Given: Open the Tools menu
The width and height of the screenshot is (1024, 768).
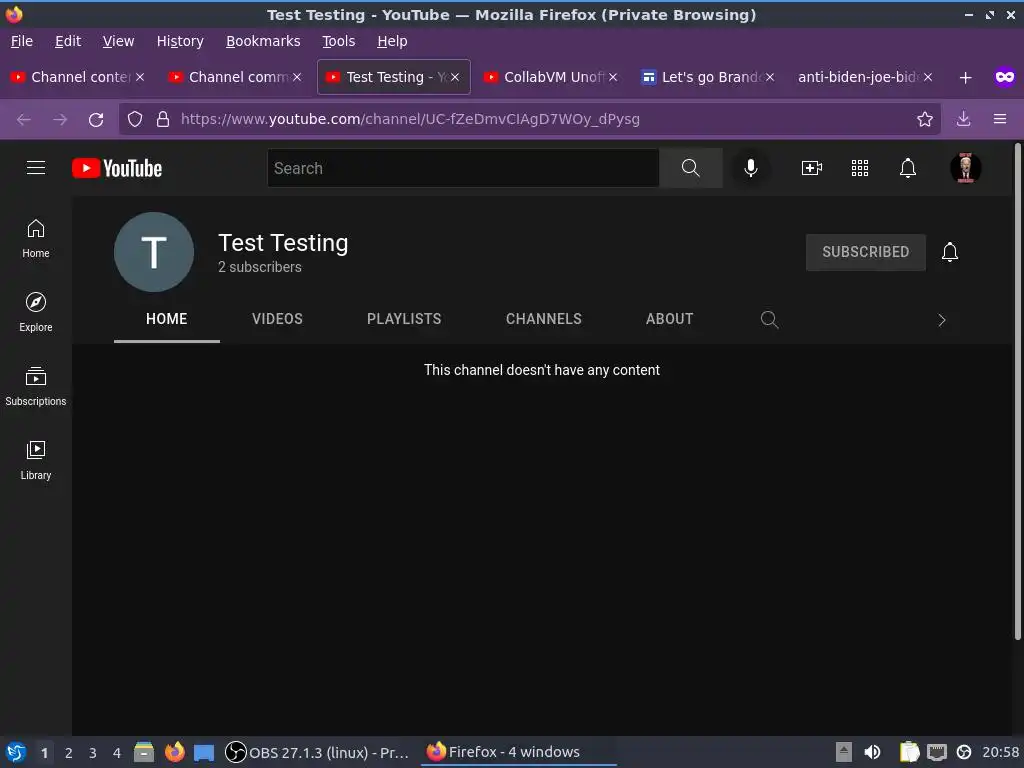Looking at the screenshot, I should pos(338,41).
